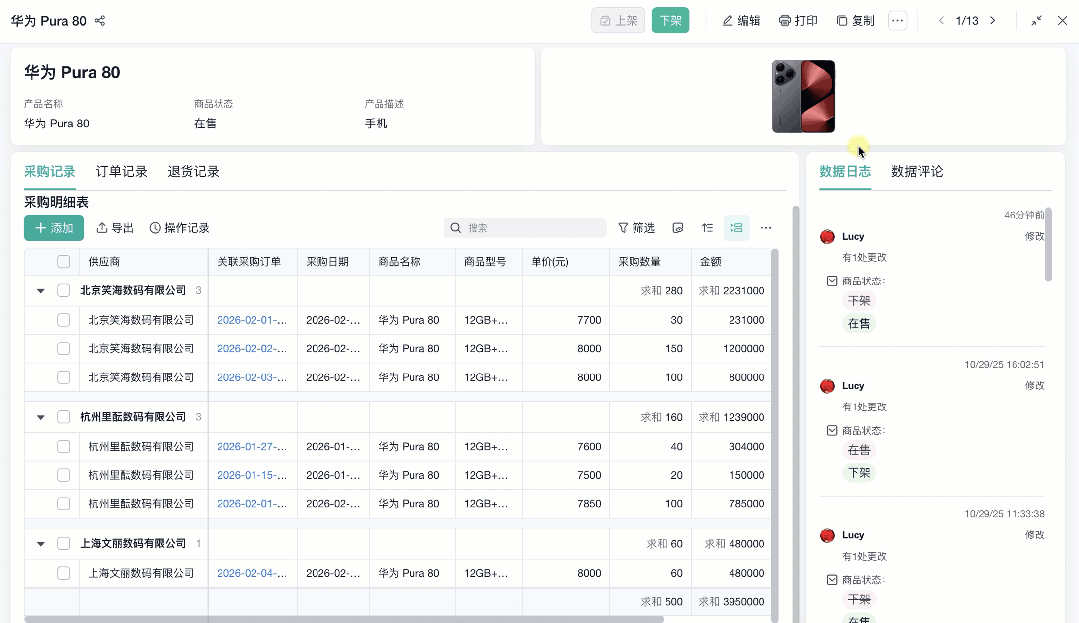
Task: Tick the 北京笑海数码有限公司 group checkbox
Action: (x=63, y=291)
